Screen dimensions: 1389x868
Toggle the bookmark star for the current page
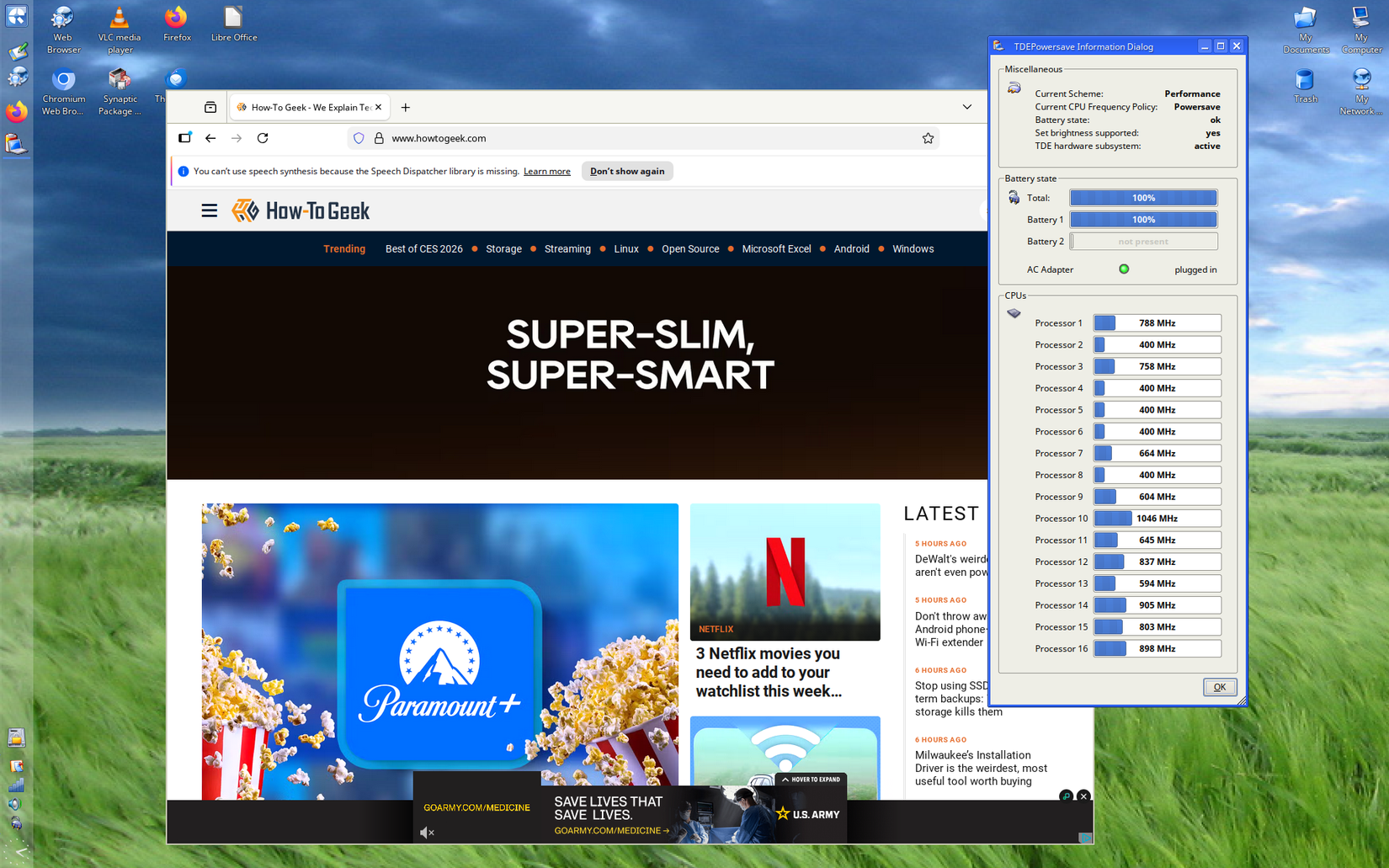click(928, 138)
